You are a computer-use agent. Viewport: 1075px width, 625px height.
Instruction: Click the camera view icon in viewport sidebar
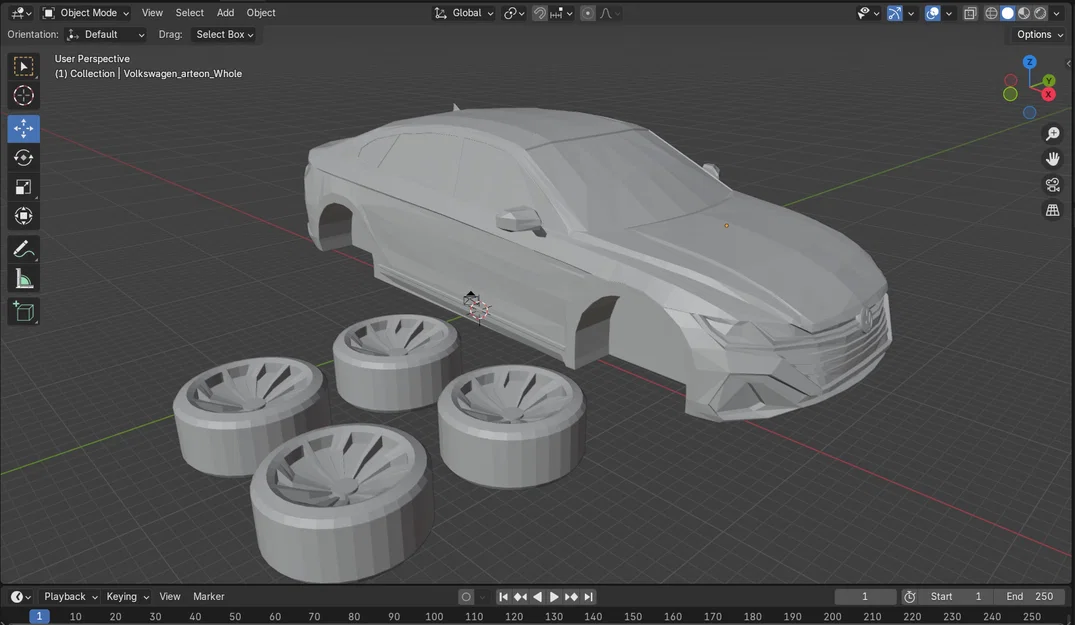point(1052,184)
